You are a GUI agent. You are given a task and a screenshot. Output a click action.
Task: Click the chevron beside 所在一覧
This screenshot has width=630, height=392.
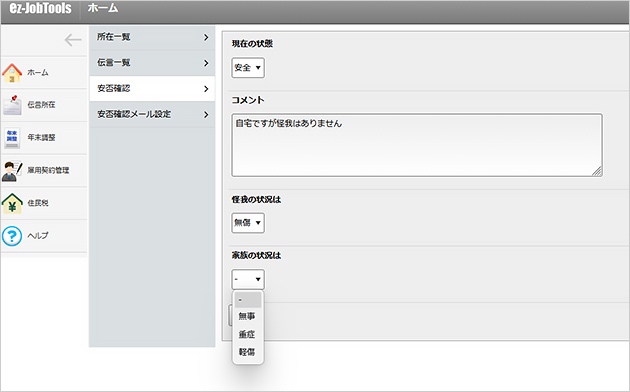pyautogui.click(x=206, y=37)
